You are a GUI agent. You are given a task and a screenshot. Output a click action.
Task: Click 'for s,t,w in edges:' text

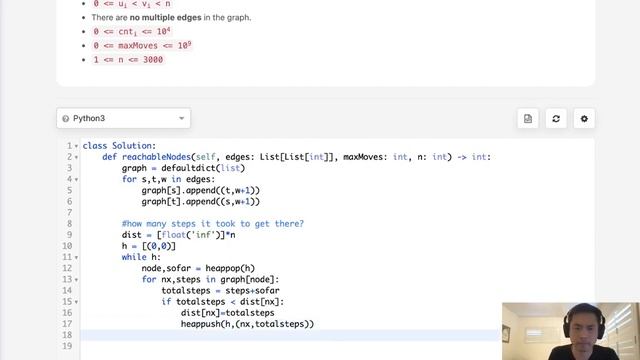pyautogui.click(x=168, y=179)
